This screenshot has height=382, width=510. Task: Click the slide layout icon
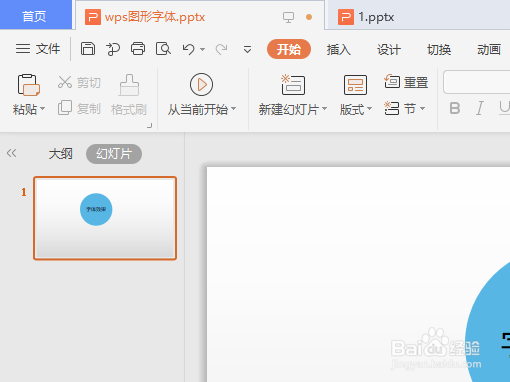[355, 85]
